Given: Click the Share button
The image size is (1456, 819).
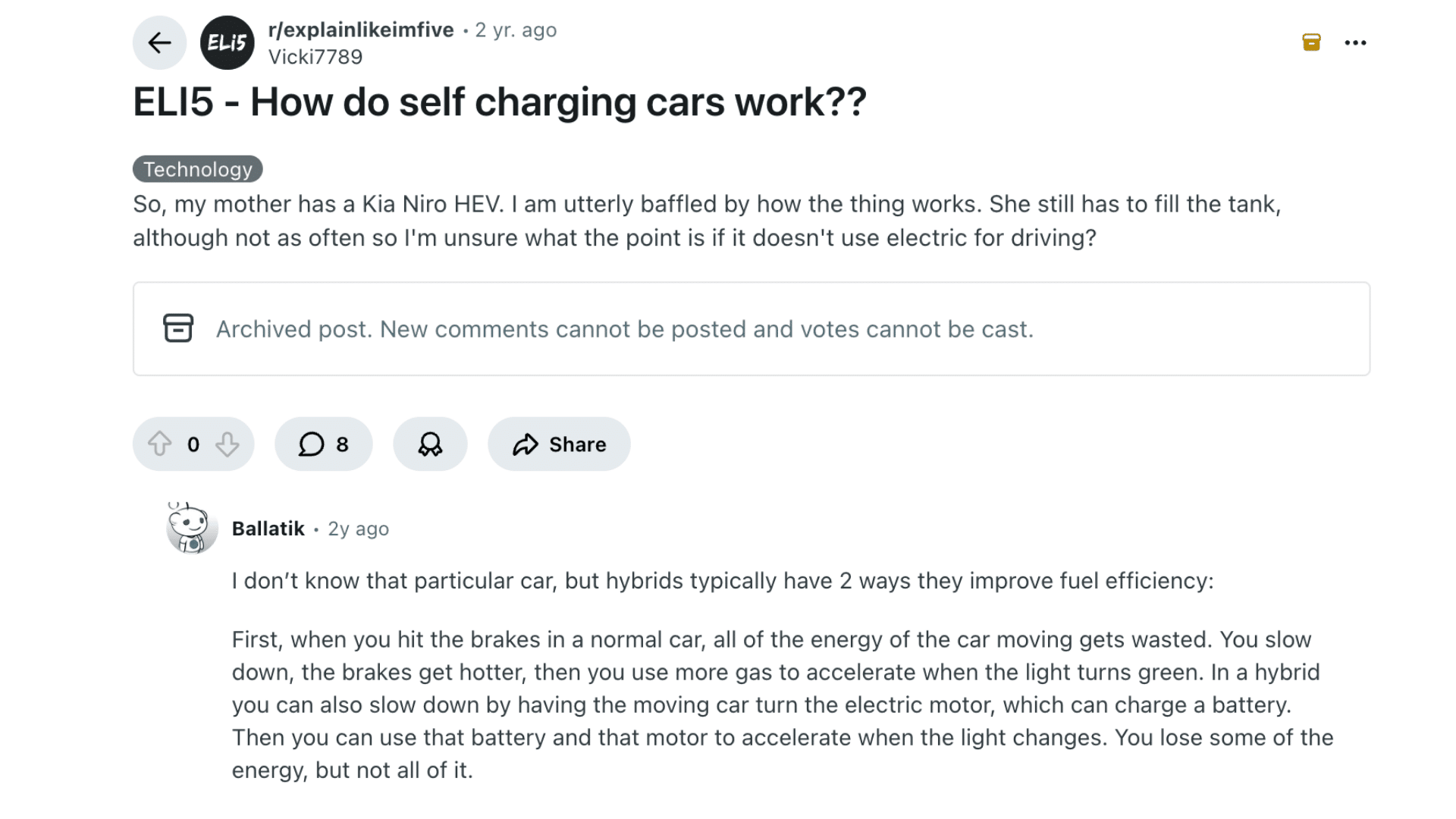Looking at the screenshot, I should pyautogui.click(x=559, y=444).
